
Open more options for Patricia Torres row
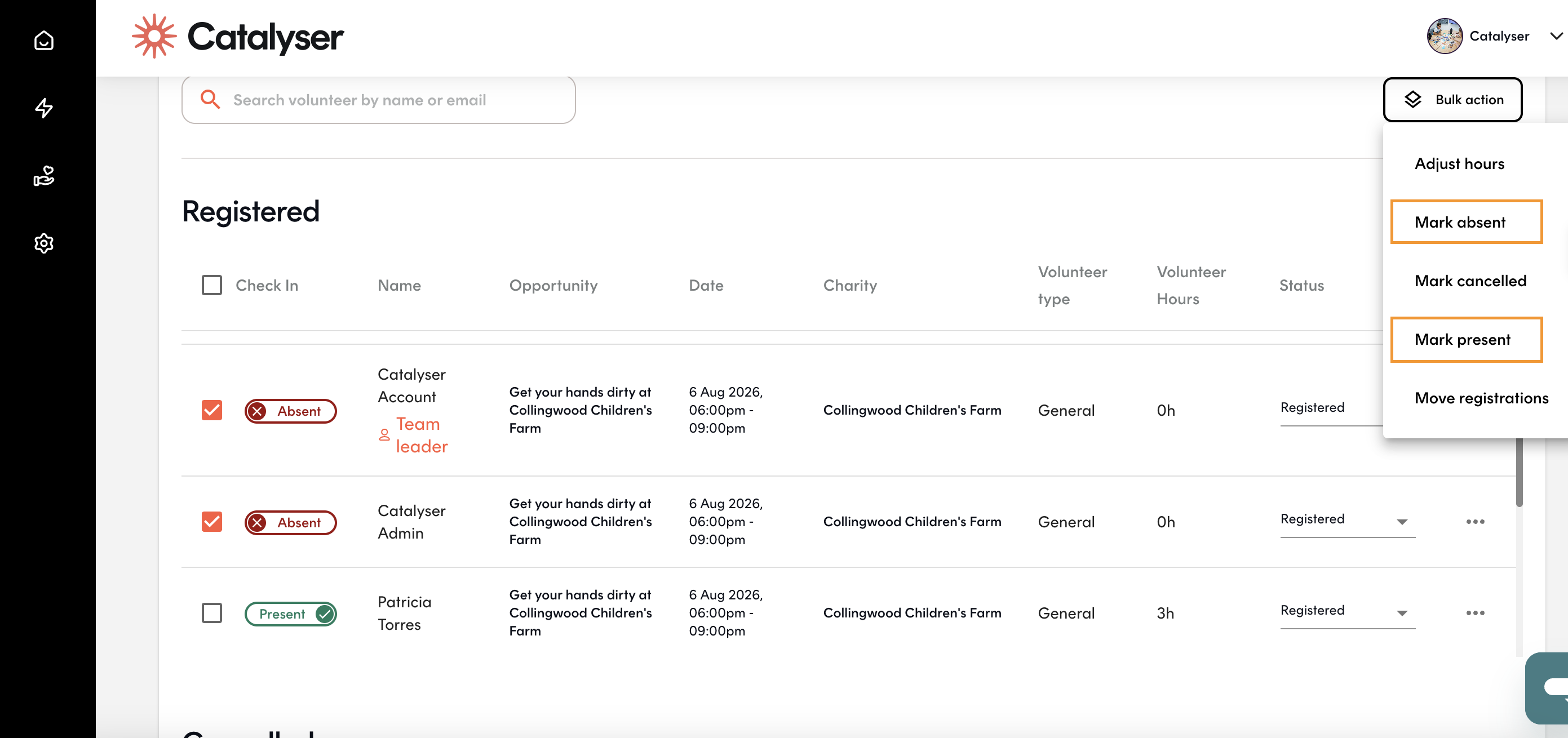click(1475, 613)
